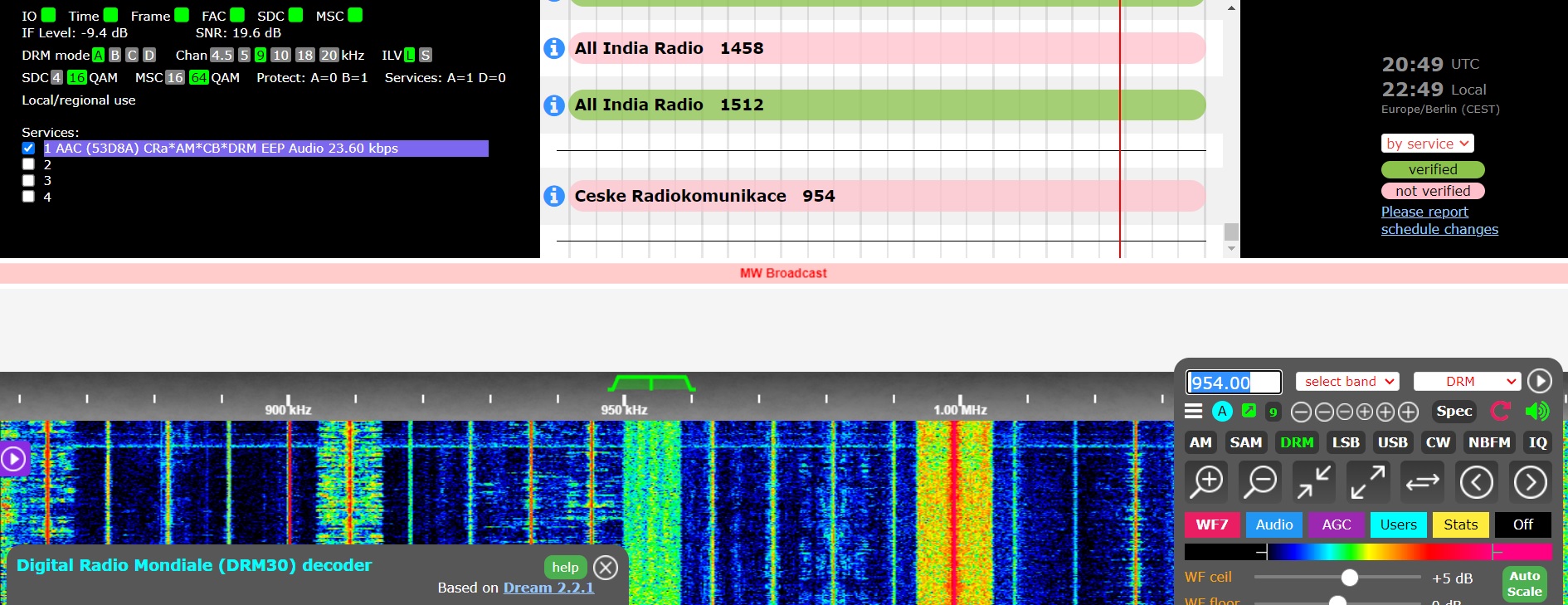The height and width of the screenshot is (605, 1568).
Task: Click the All India Radio 1512 schedule bar
Action: click(887, 105)
